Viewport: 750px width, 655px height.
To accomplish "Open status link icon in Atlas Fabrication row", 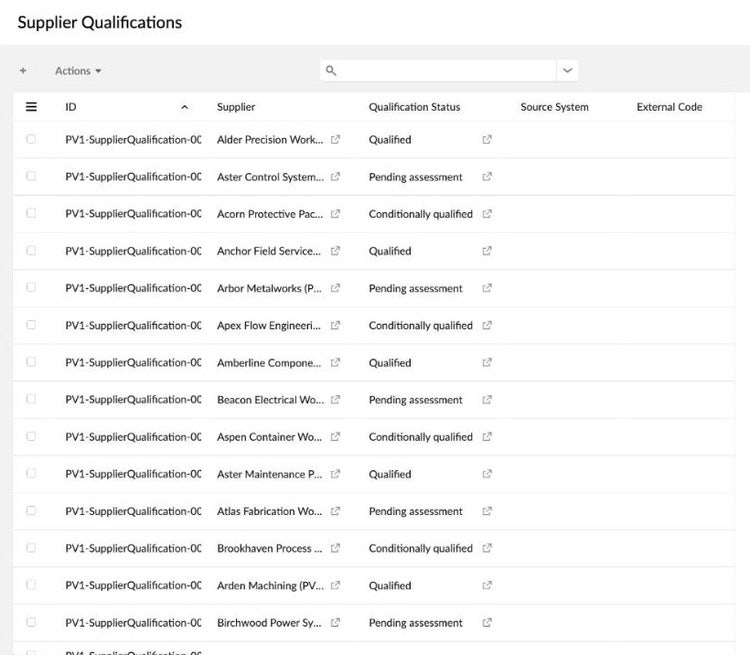I will coord(487,511).
